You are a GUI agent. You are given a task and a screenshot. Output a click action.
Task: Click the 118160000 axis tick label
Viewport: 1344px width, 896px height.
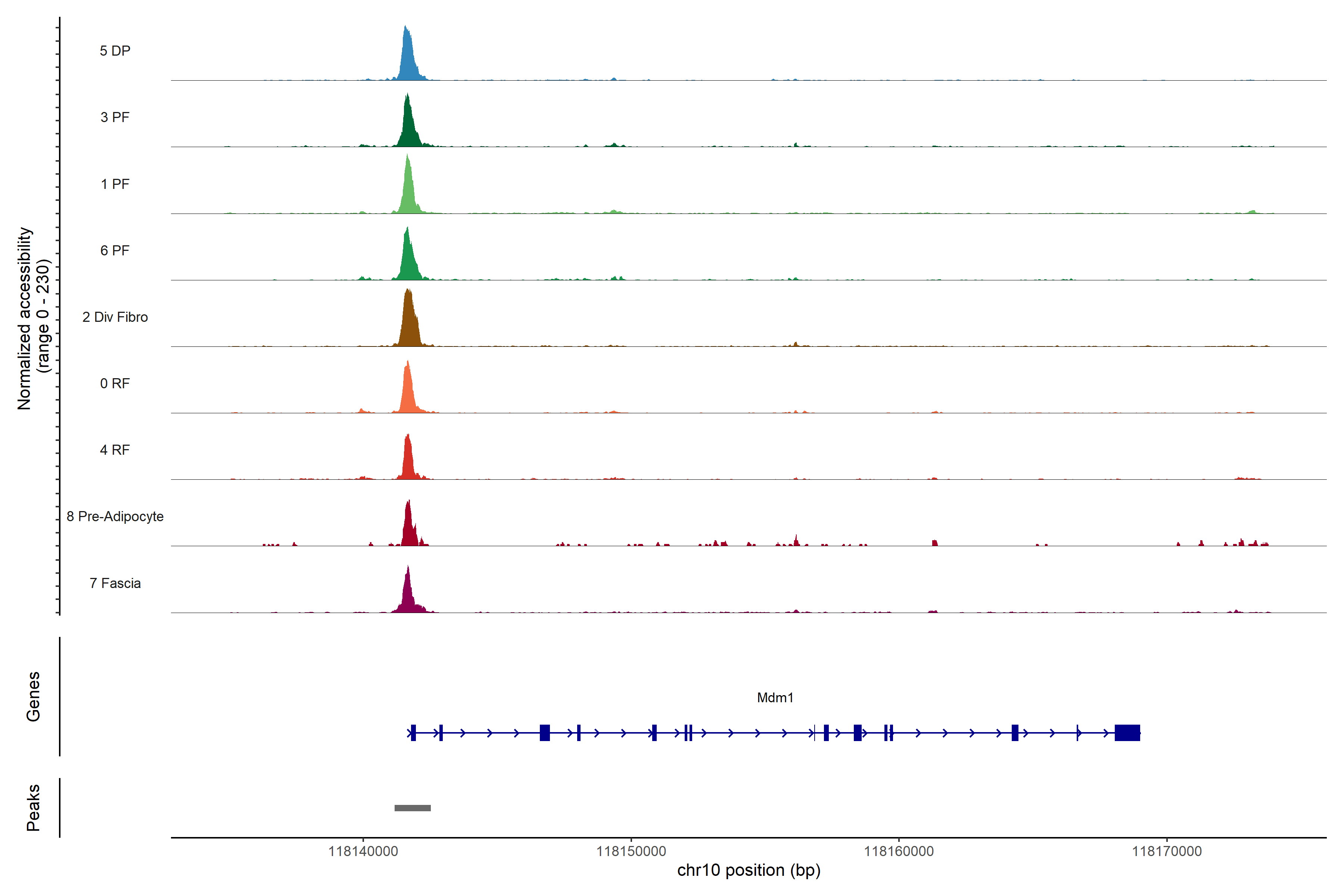pyautogui.click(x=899, y=852)
